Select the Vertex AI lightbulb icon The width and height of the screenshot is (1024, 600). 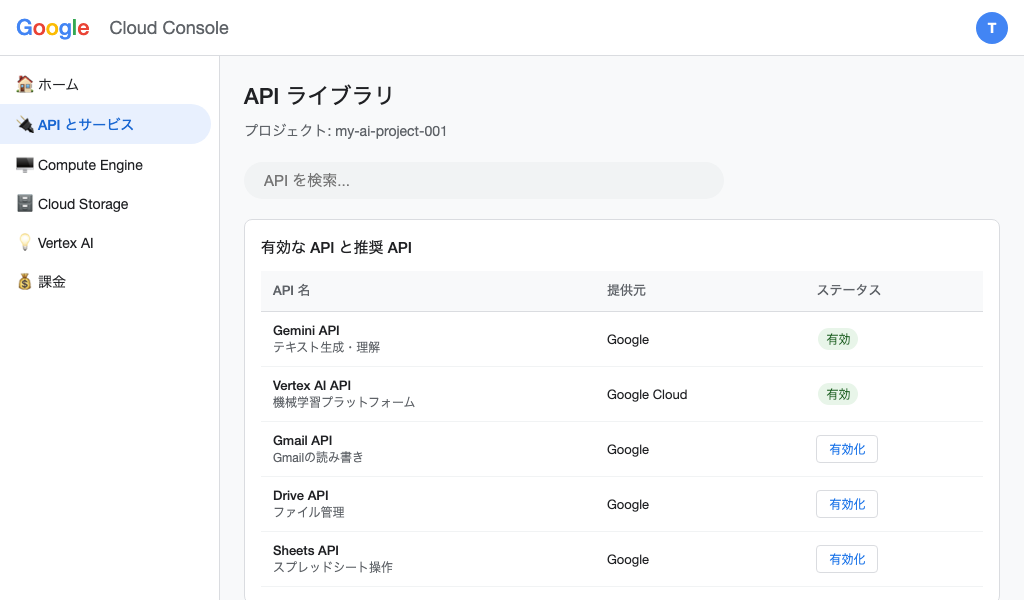(x=25, y=242)
